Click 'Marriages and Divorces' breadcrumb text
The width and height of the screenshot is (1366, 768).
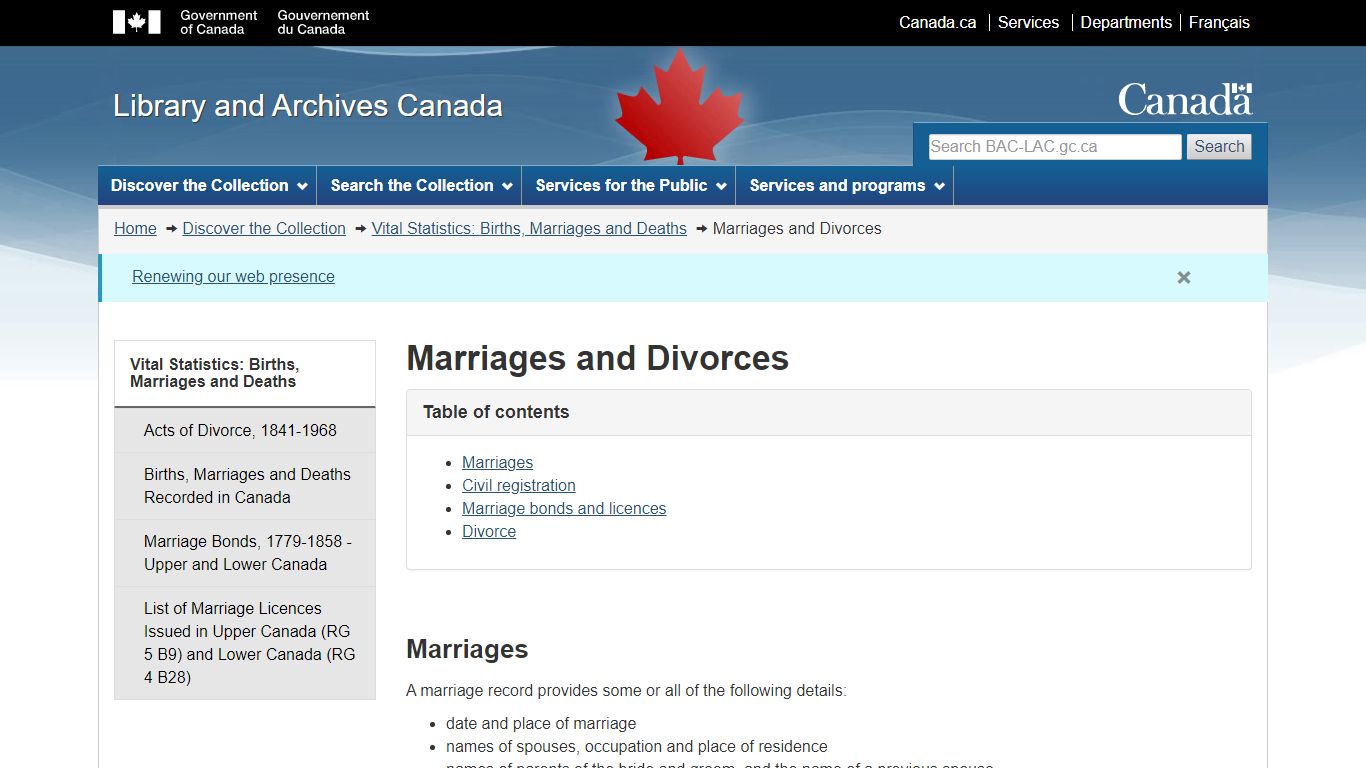[x=797, y=229]
